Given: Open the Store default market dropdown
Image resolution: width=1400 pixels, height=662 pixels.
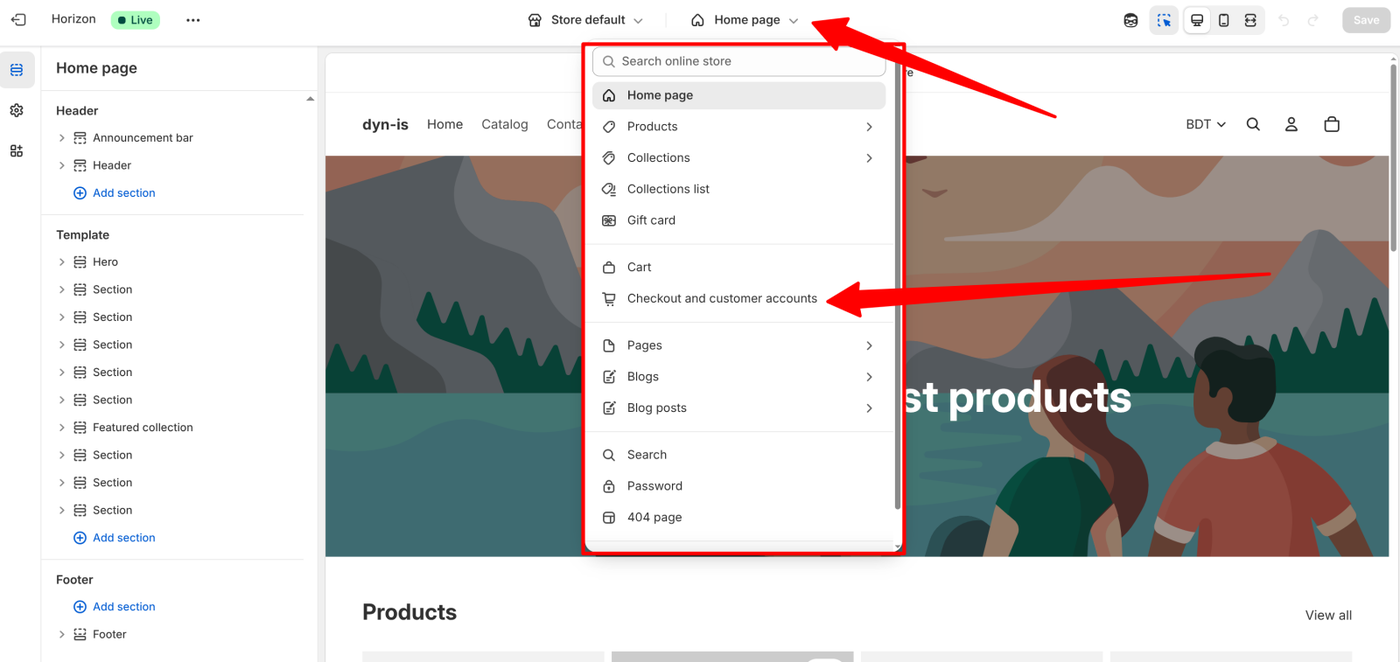Looking at the screenshot, I should [586, 20].
